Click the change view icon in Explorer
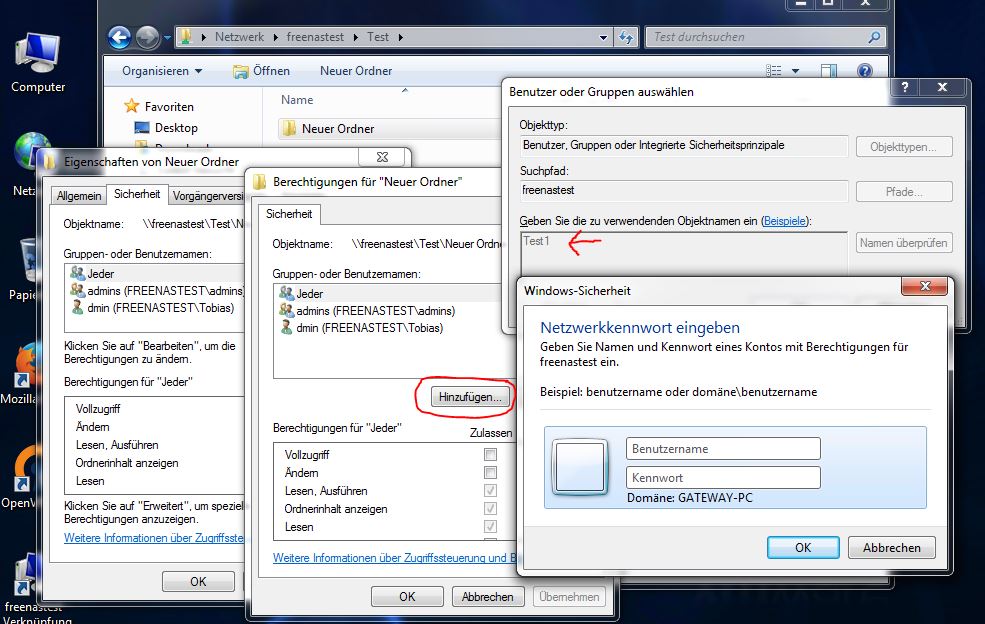 [x=774, y=71]
